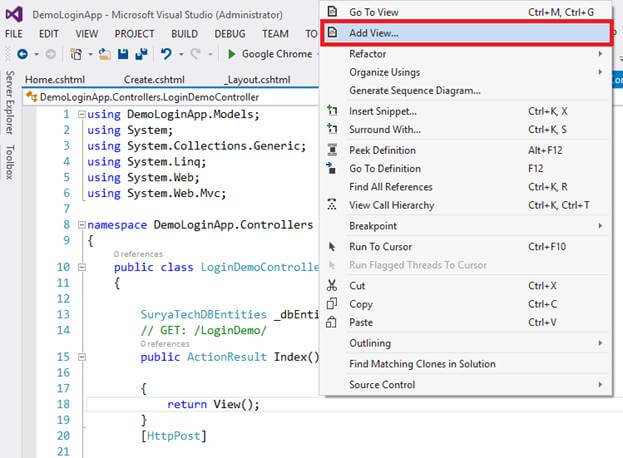Image resolution: width=623 pixels, height=458 pixels.
Task: Open the PROJECT menu
Action: (134, 34)
